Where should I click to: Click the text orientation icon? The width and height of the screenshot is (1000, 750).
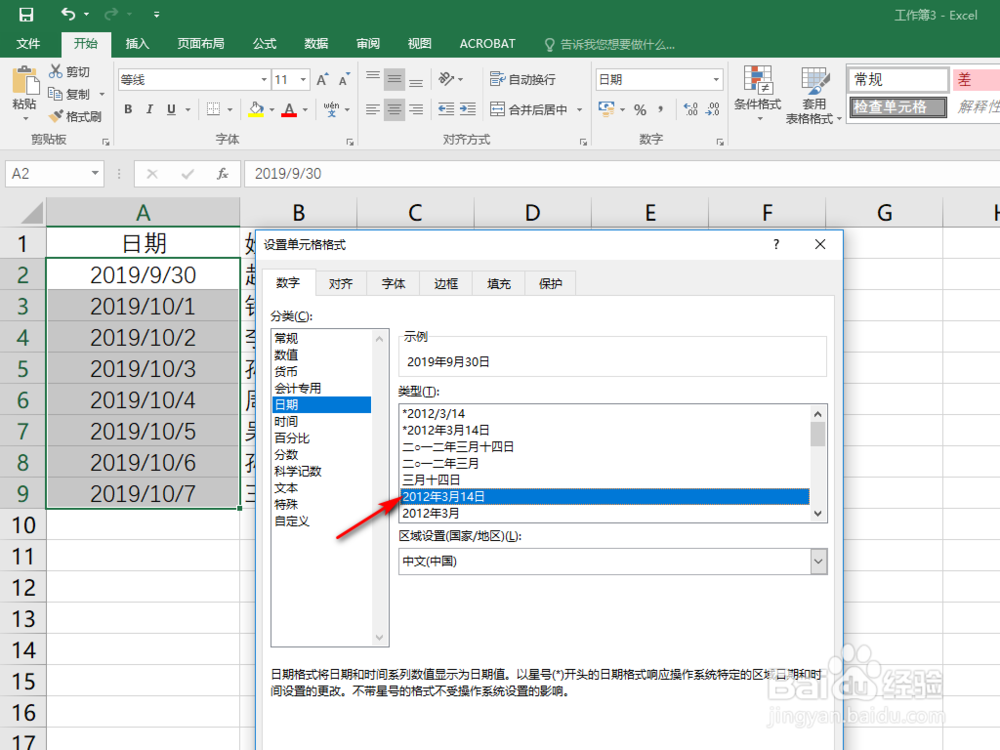(x=446, y=79)
